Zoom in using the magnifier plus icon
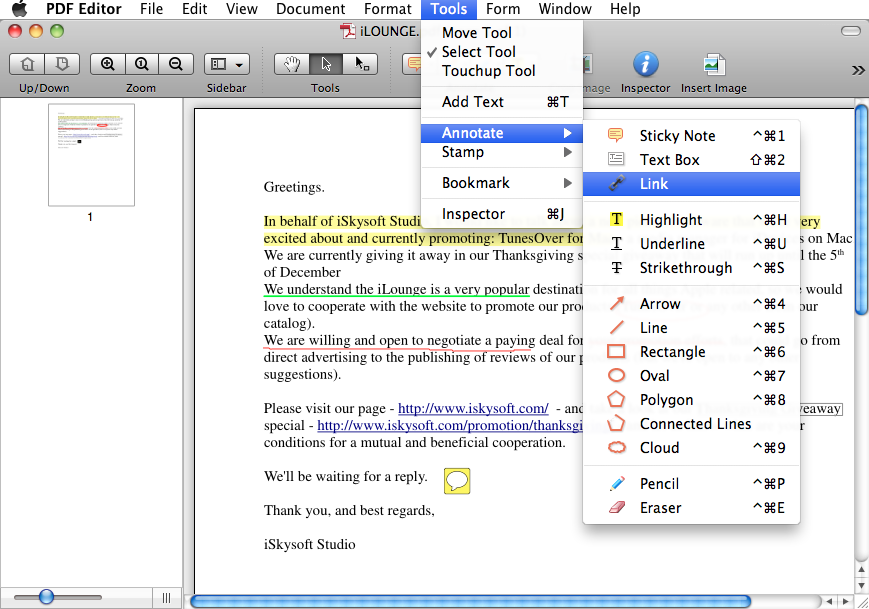This screenshot has width=869, height=609. click(x=107, y=63)
